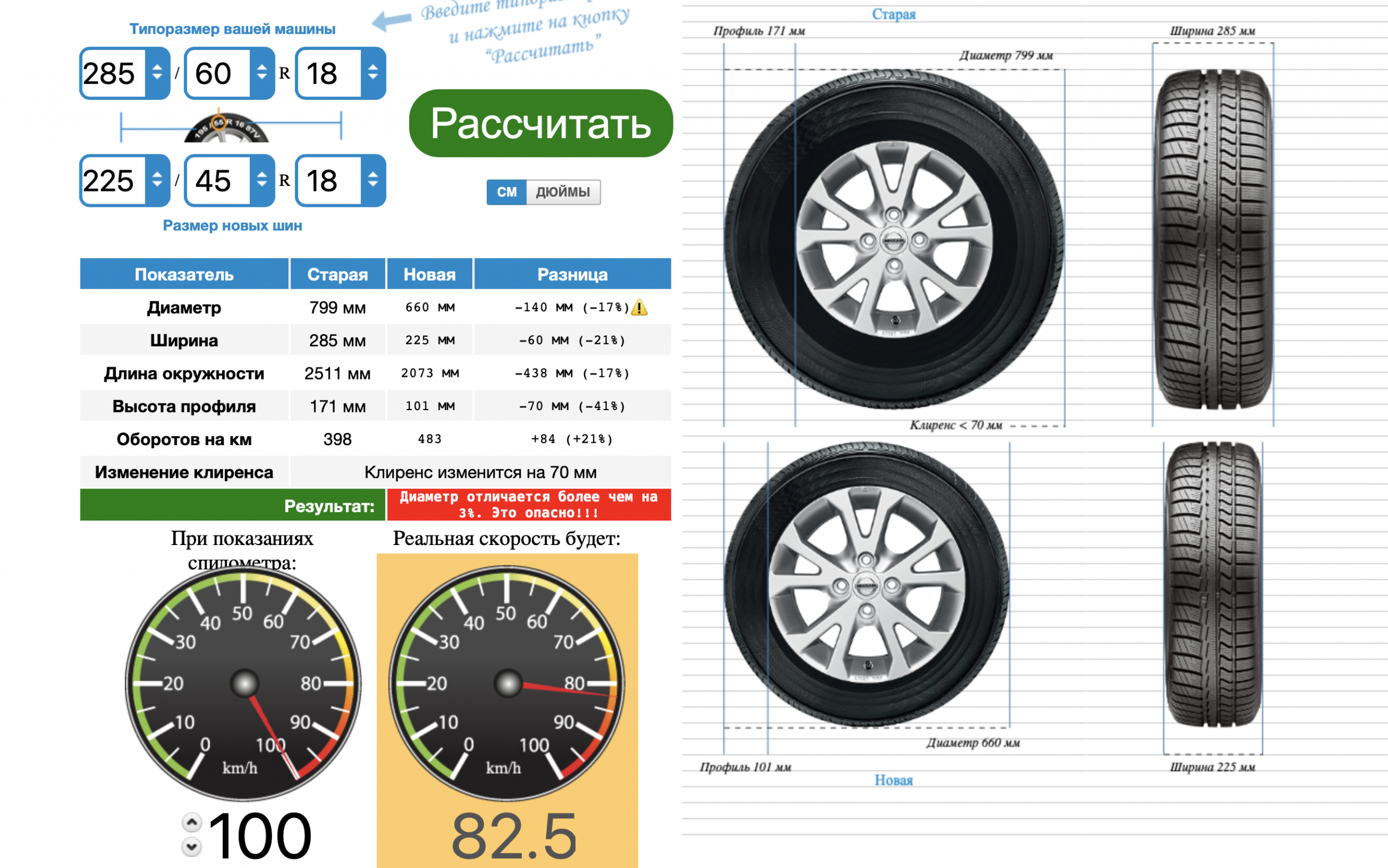Click the Профиль 171 мм diagram label
Image resolution: width=1388 pixels, height=868 pixels.
pos(758,31)
